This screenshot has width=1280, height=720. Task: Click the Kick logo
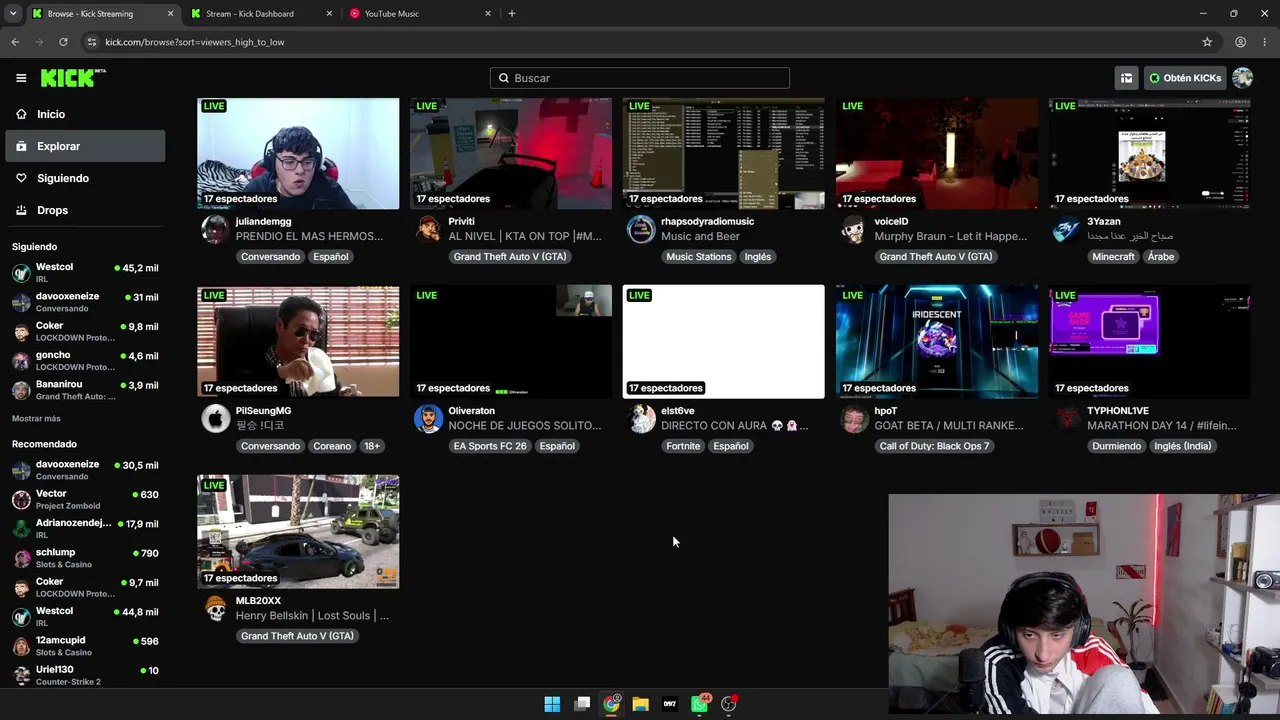click(73, 78)
